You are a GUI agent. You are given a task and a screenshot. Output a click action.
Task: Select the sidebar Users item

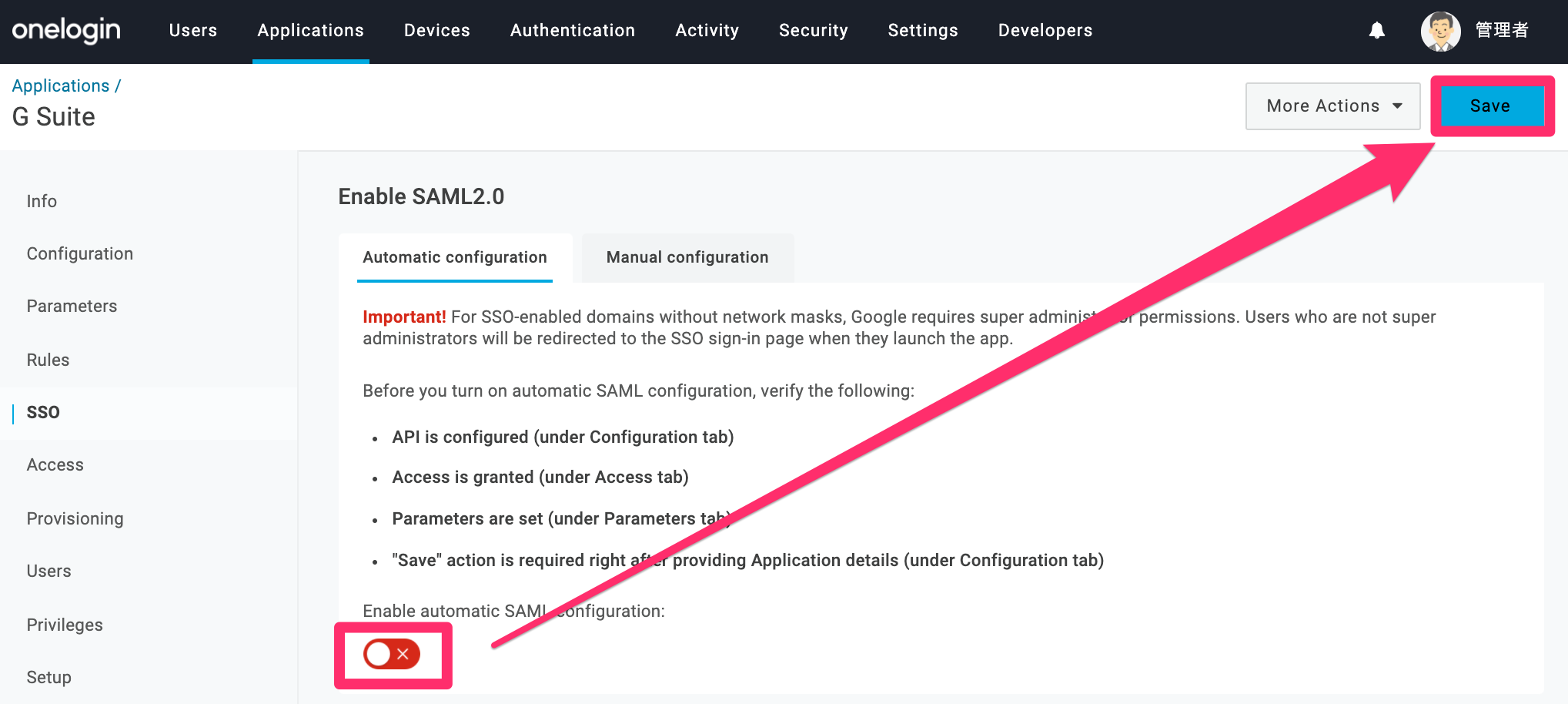click(48, 571)
